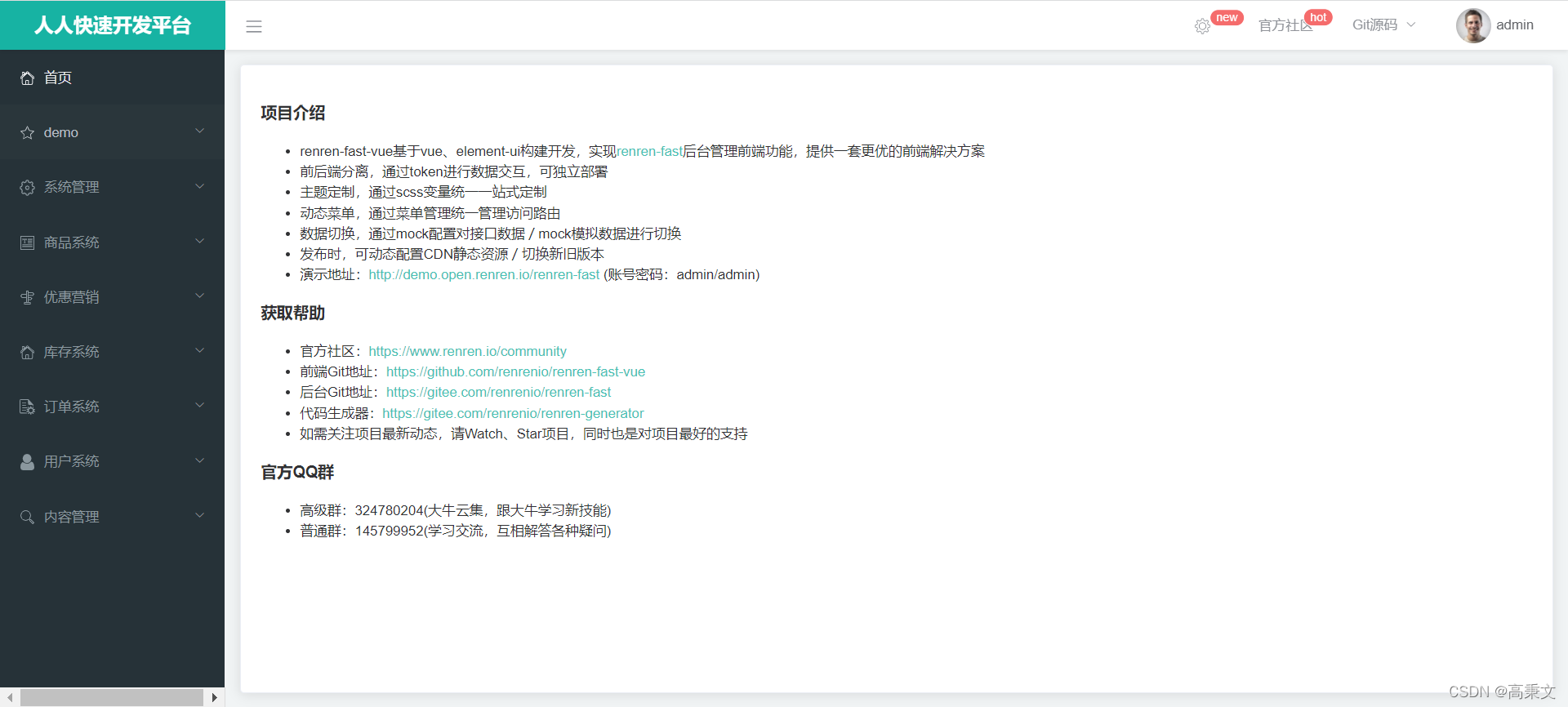Click the user icon beside 用户系统
The height and width of the screenshot is (707, 1568).
27,461
